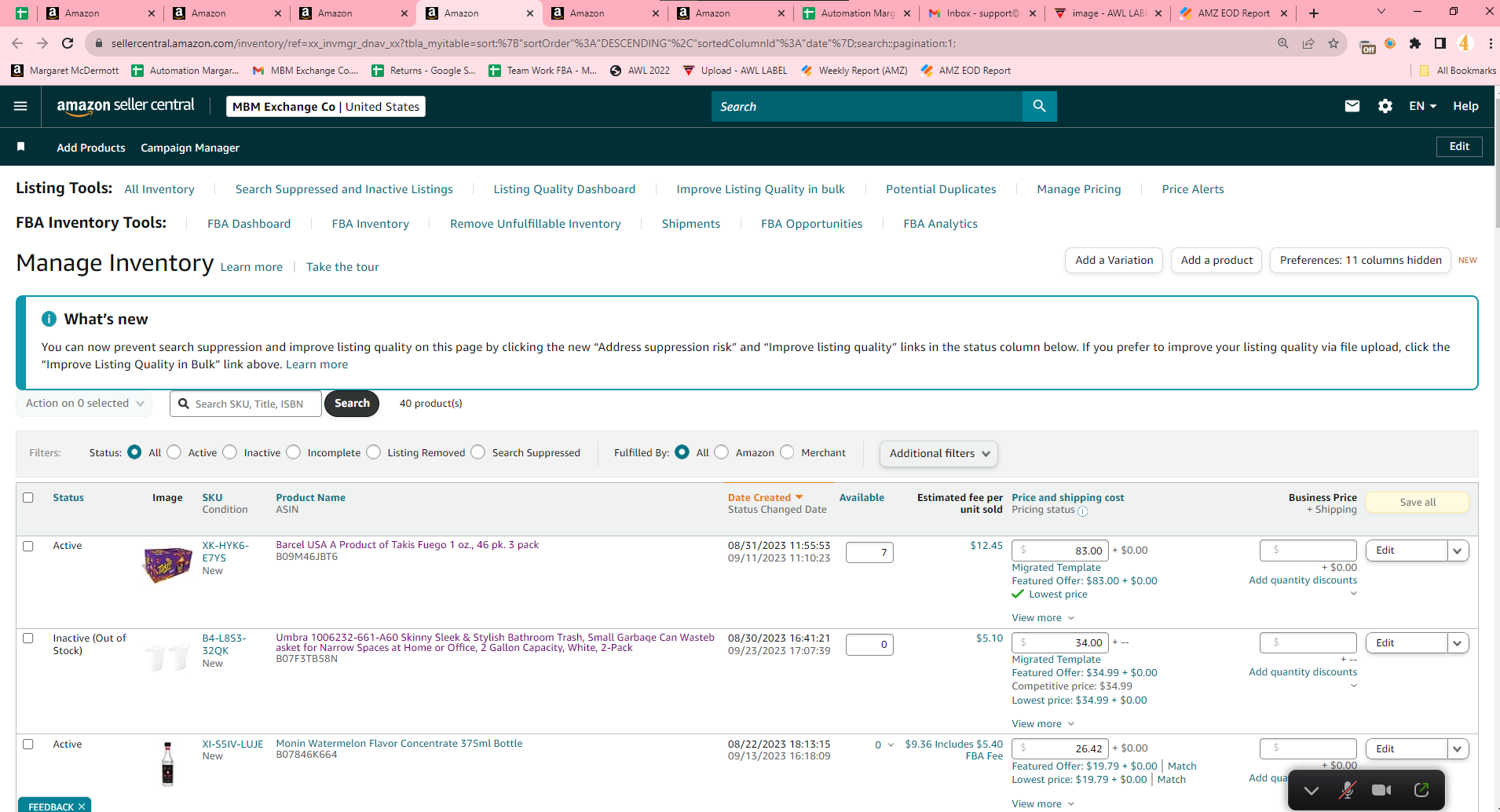Image resolution: width=1500 pixels, height=812 pixels.
Task: Click the info icon next to Pricing status
Action: coord(1083,511)
